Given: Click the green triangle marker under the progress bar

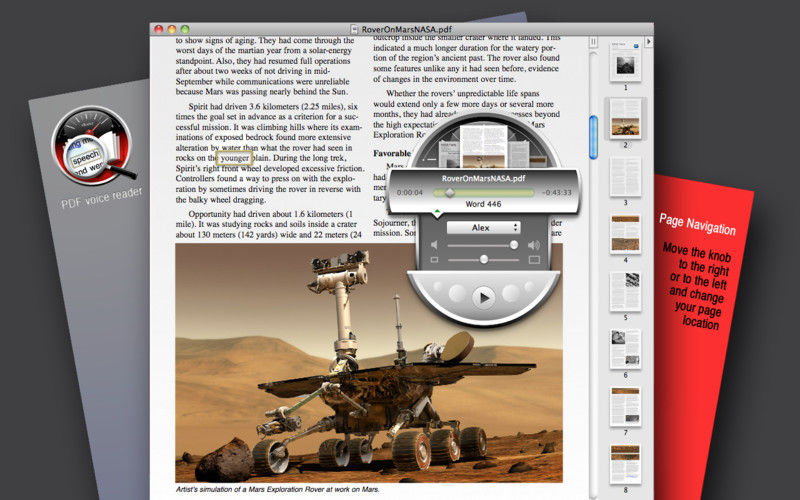Looking at the screenshot, I should (x=437, y=211).
